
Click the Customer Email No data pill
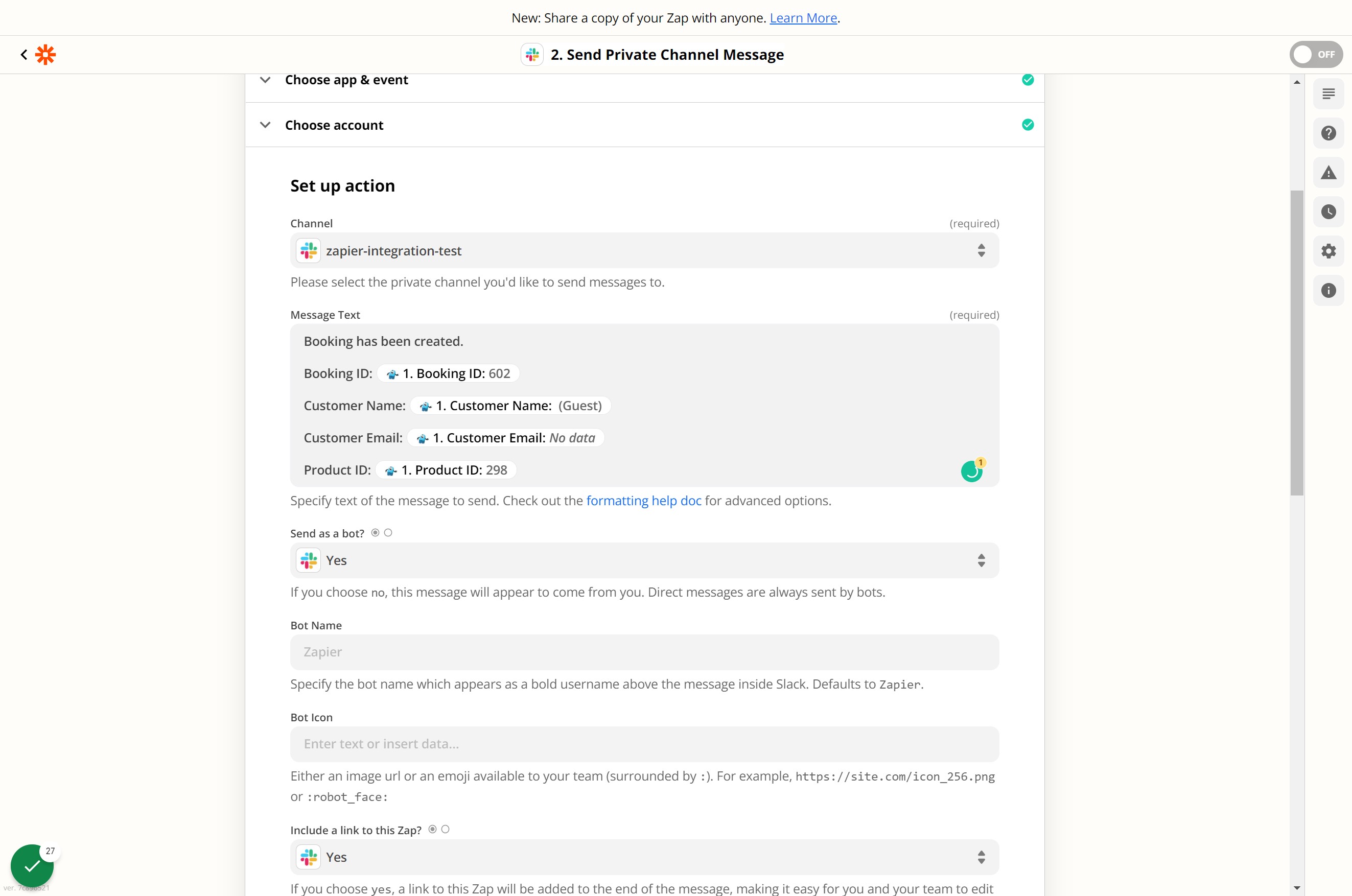click(506, 438)
